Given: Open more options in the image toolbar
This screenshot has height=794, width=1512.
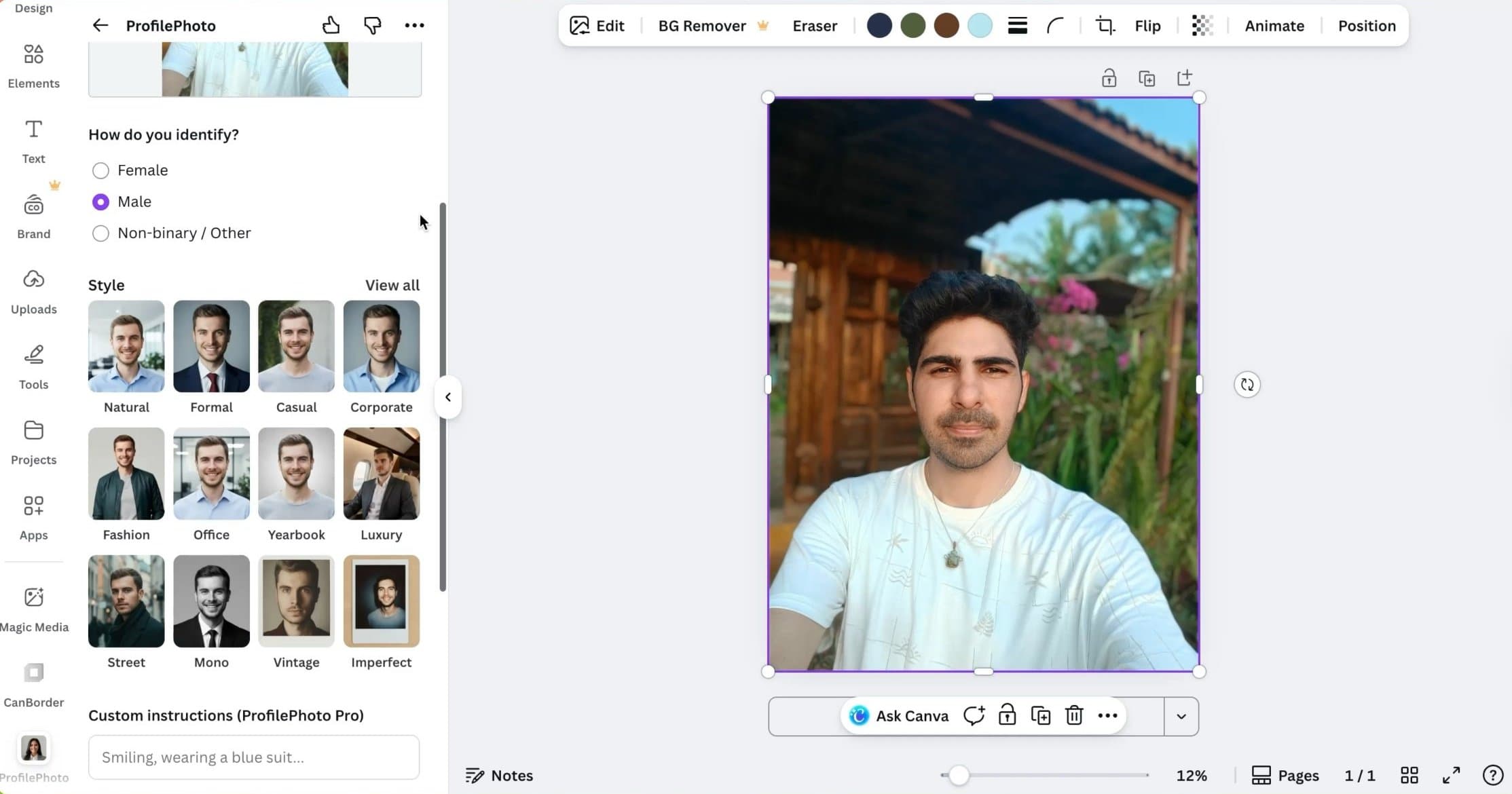Looking at the screenshot, I should [1107, 715].
